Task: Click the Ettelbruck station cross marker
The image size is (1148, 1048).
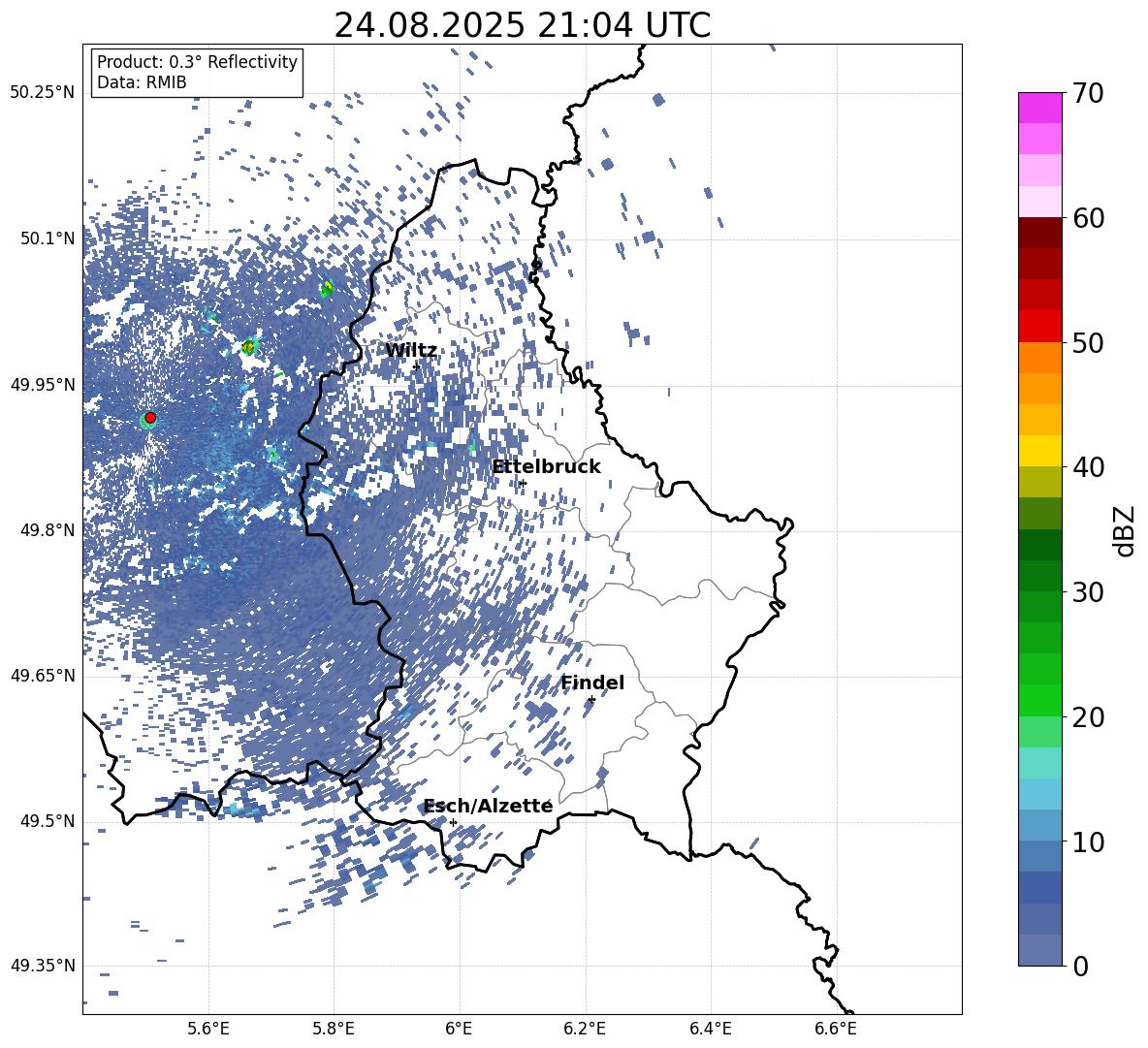Action: [x=522, y=483]
